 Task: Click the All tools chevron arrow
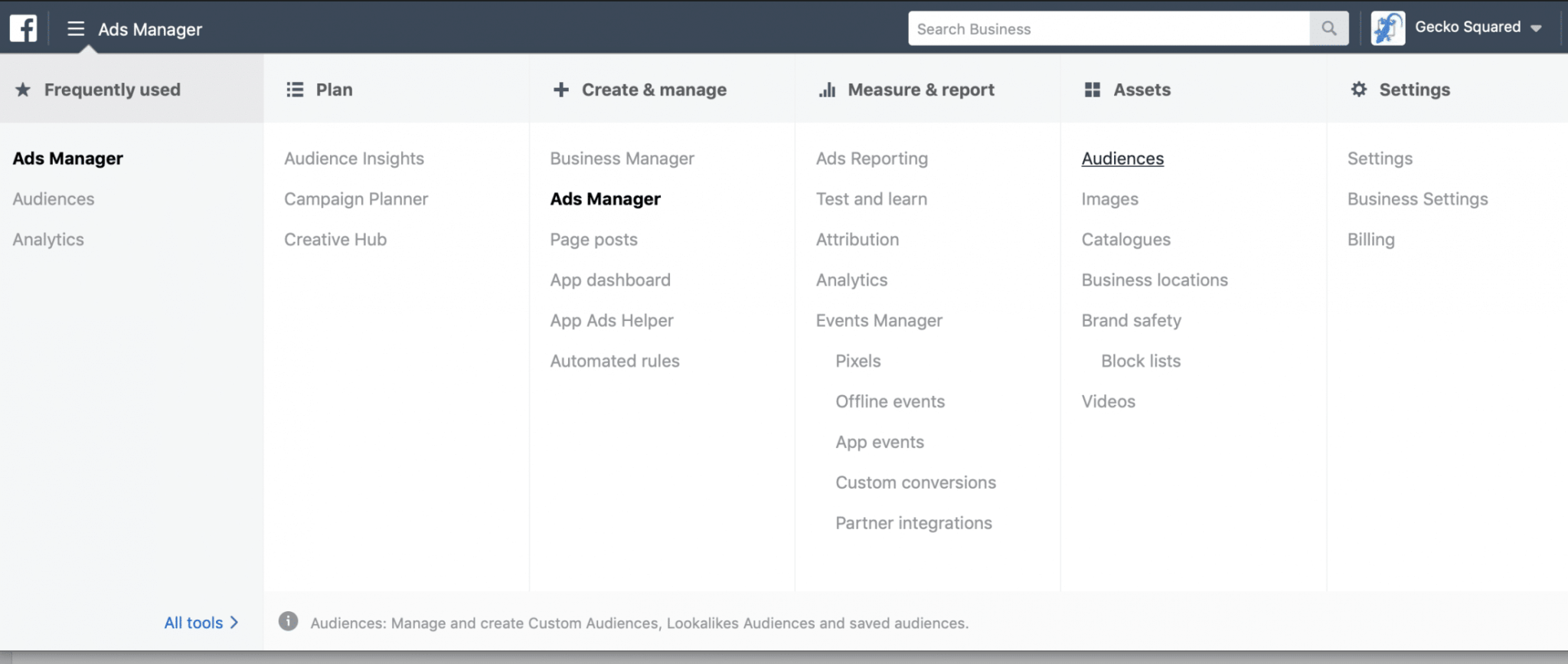pos(234,623)
